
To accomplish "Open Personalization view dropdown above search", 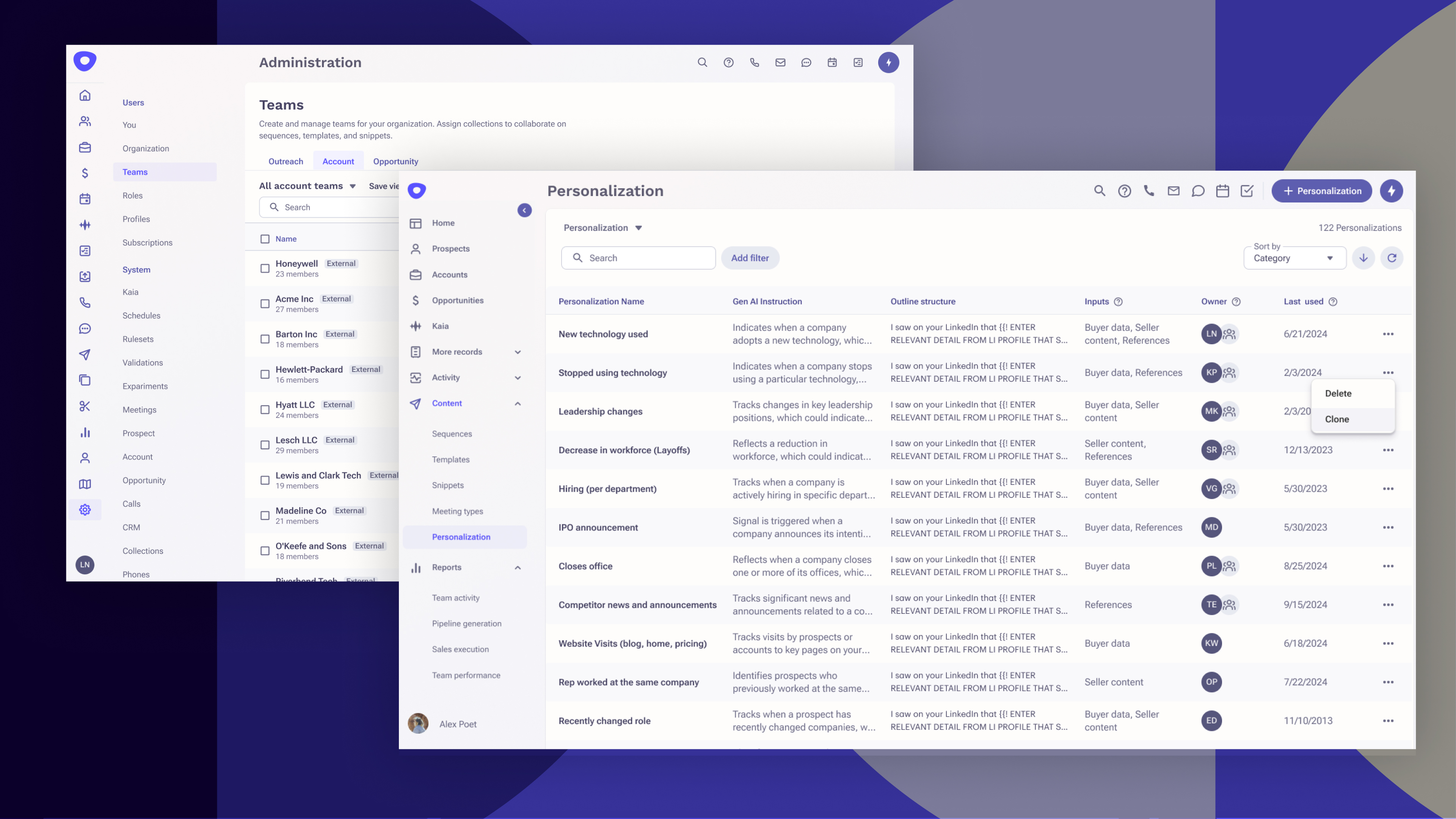I will click(x=602, y=228).
